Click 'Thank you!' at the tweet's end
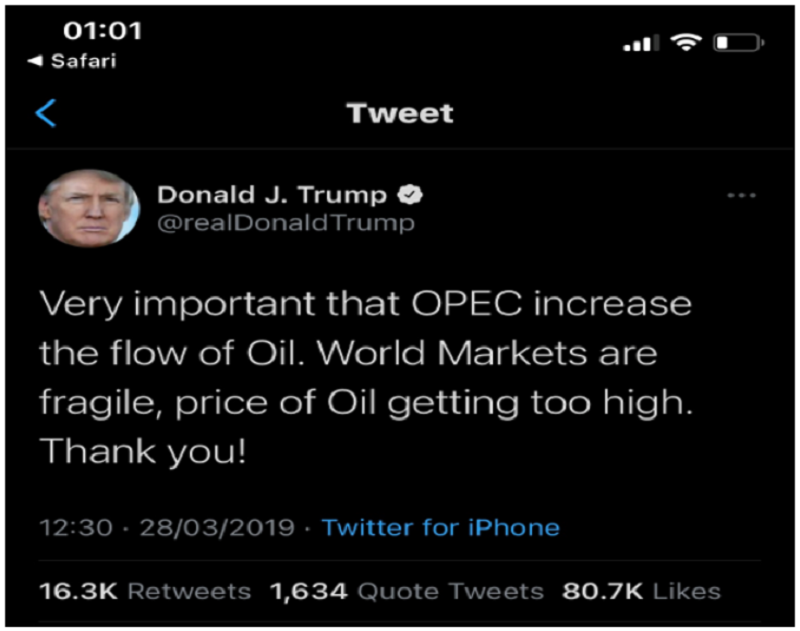 (x=142, y=453)
